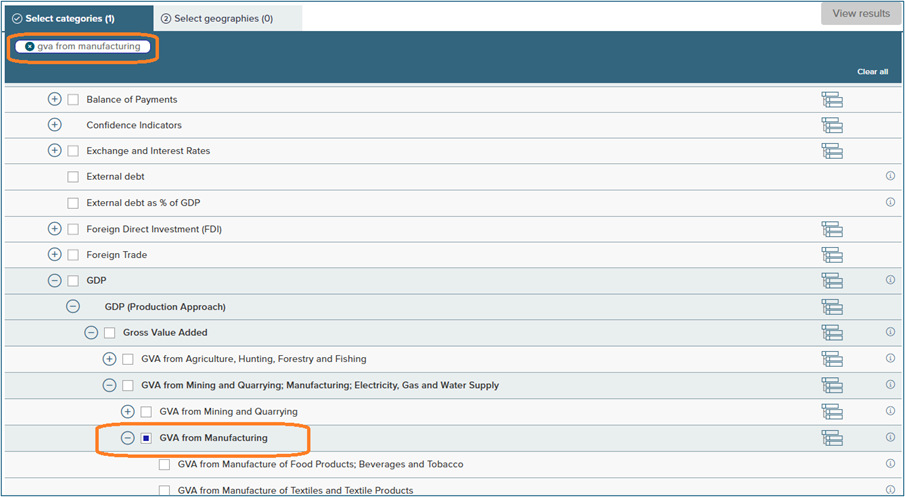Select the Confidence Indicators label
Screen dimensions: 905x497
point(134,125)
